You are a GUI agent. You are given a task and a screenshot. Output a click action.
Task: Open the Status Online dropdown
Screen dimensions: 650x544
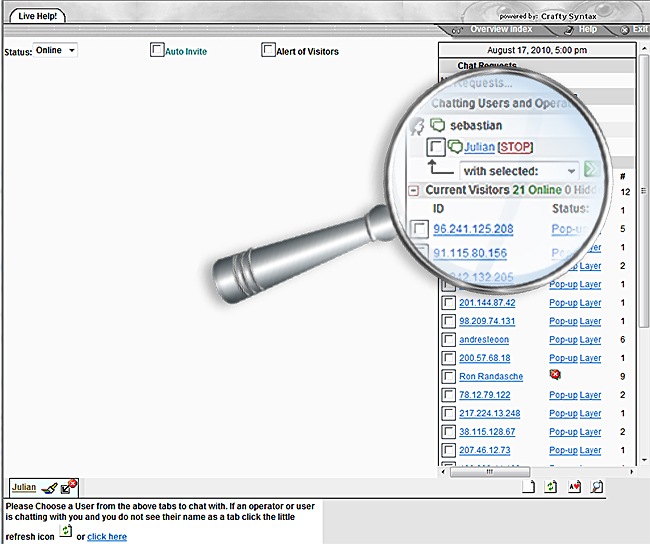(56, 50)
